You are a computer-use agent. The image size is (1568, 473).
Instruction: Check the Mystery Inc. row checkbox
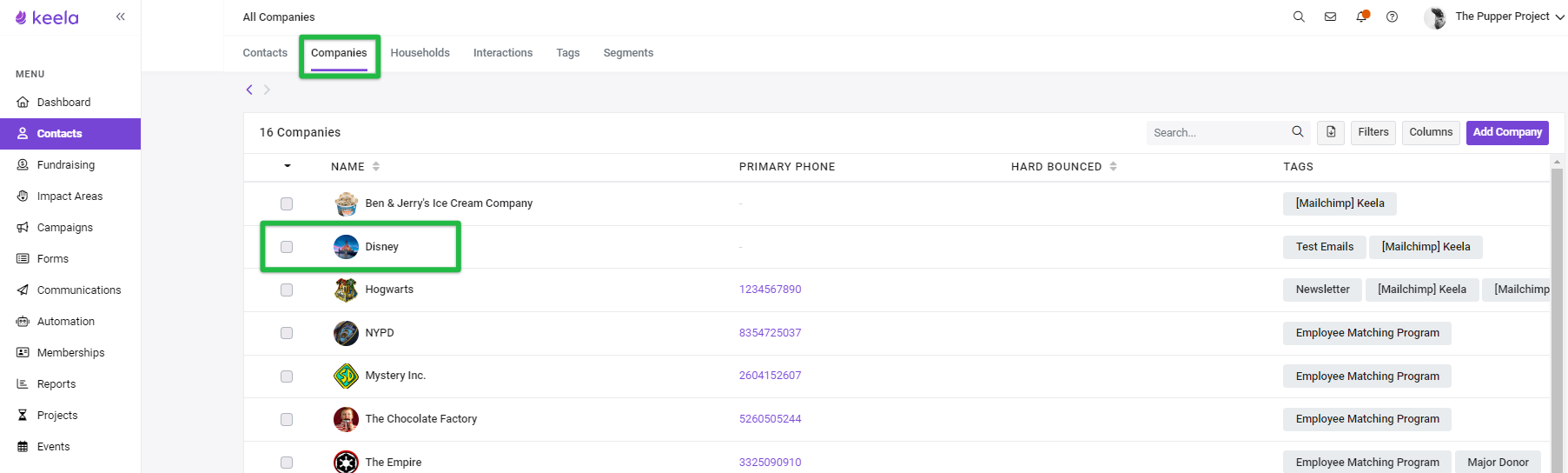[x=287, y=376]
